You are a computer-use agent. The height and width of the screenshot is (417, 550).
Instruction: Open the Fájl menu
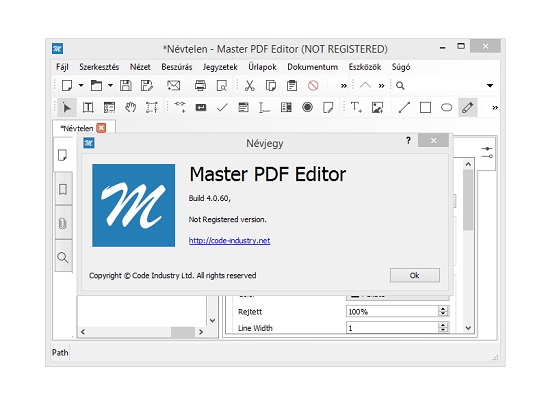tap(62, 67)
